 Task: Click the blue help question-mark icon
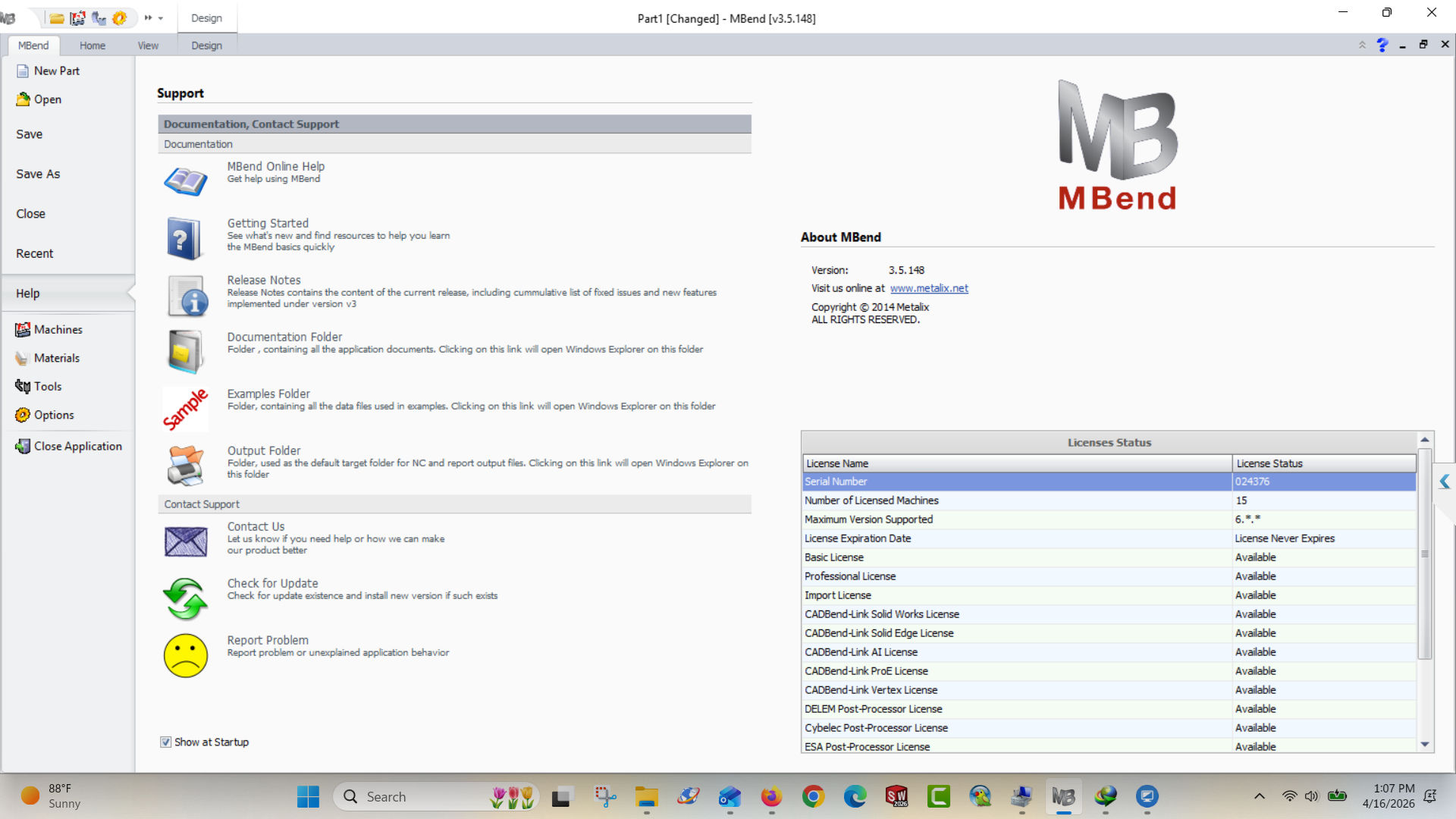click(1382, 45)
